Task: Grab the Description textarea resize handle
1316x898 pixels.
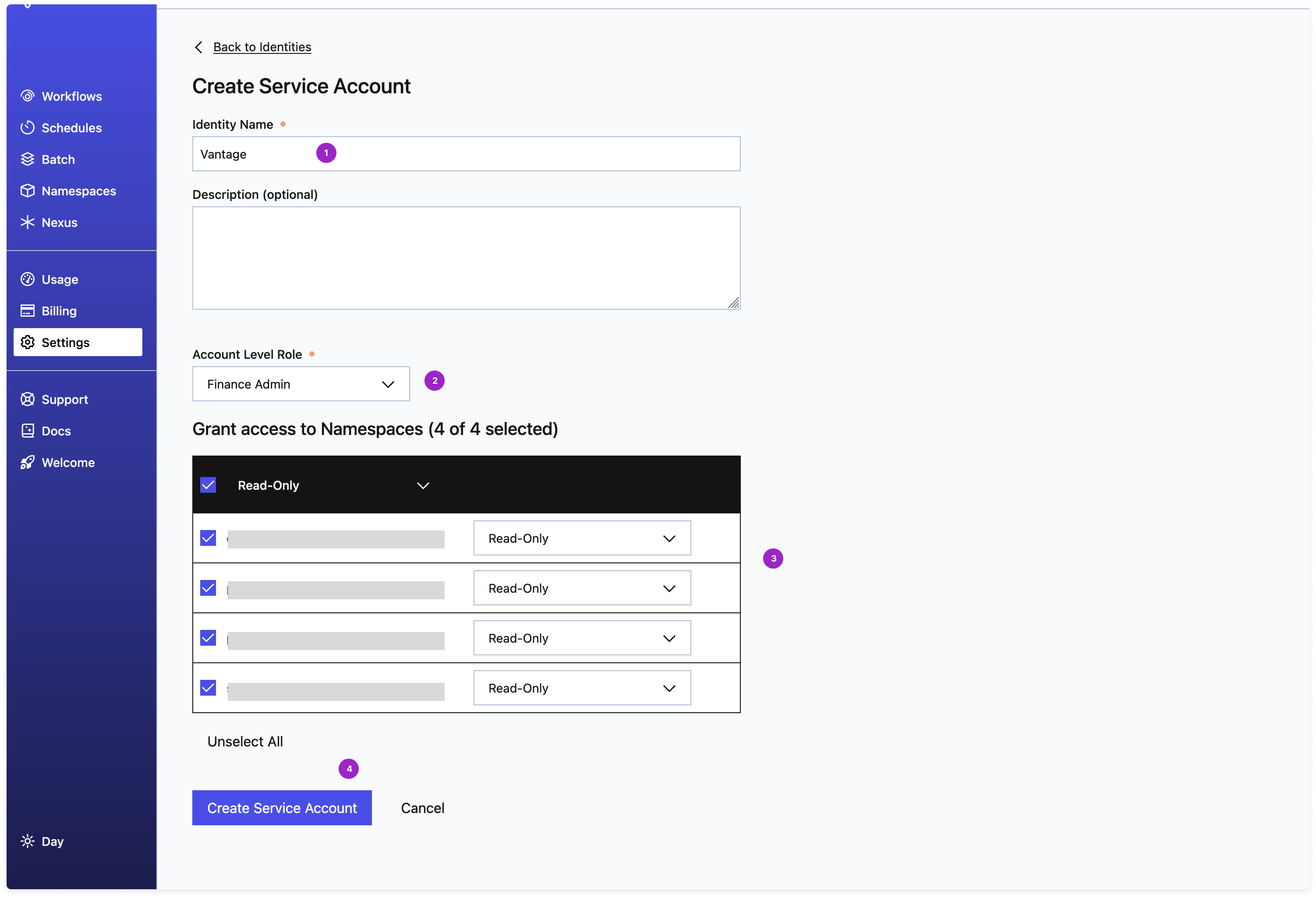Action: 734,303
